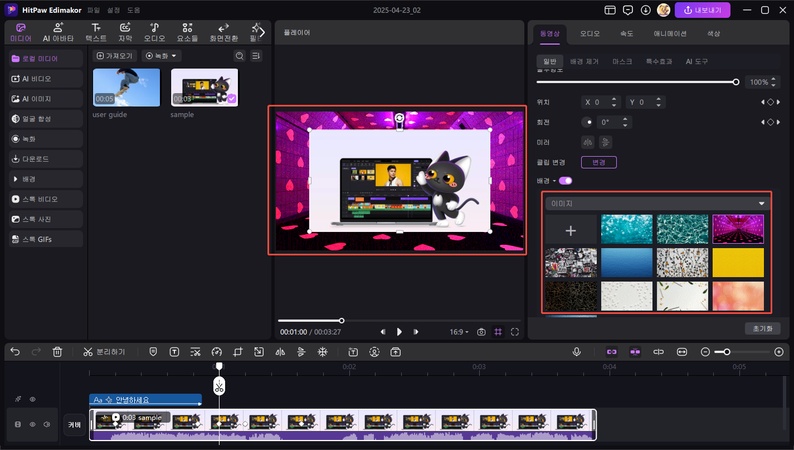794x450 pixels.
Task: Adjust the Y position stepper arrows
Action: pyautogui.click(x=658, y=102)
